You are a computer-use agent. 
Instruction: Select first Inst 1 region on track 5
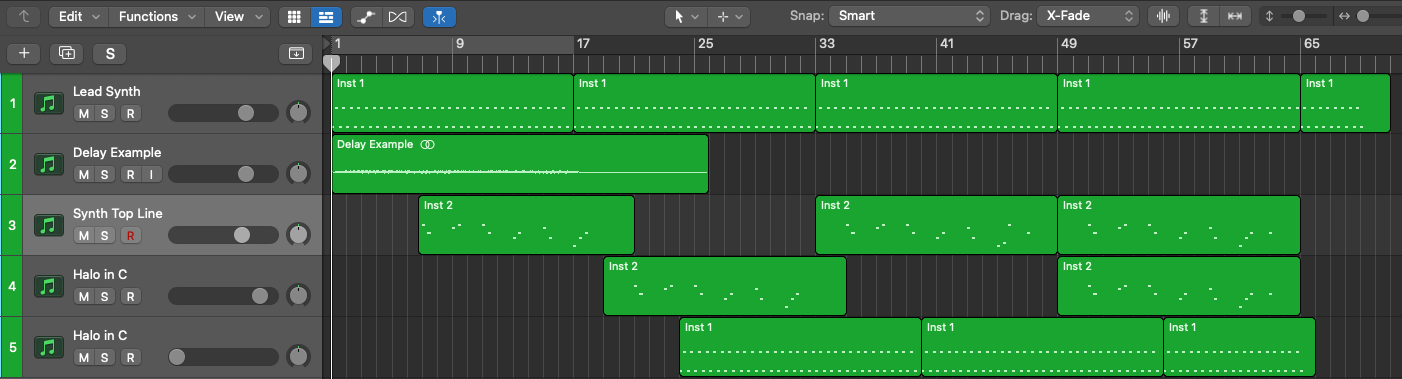pos(800,347)
